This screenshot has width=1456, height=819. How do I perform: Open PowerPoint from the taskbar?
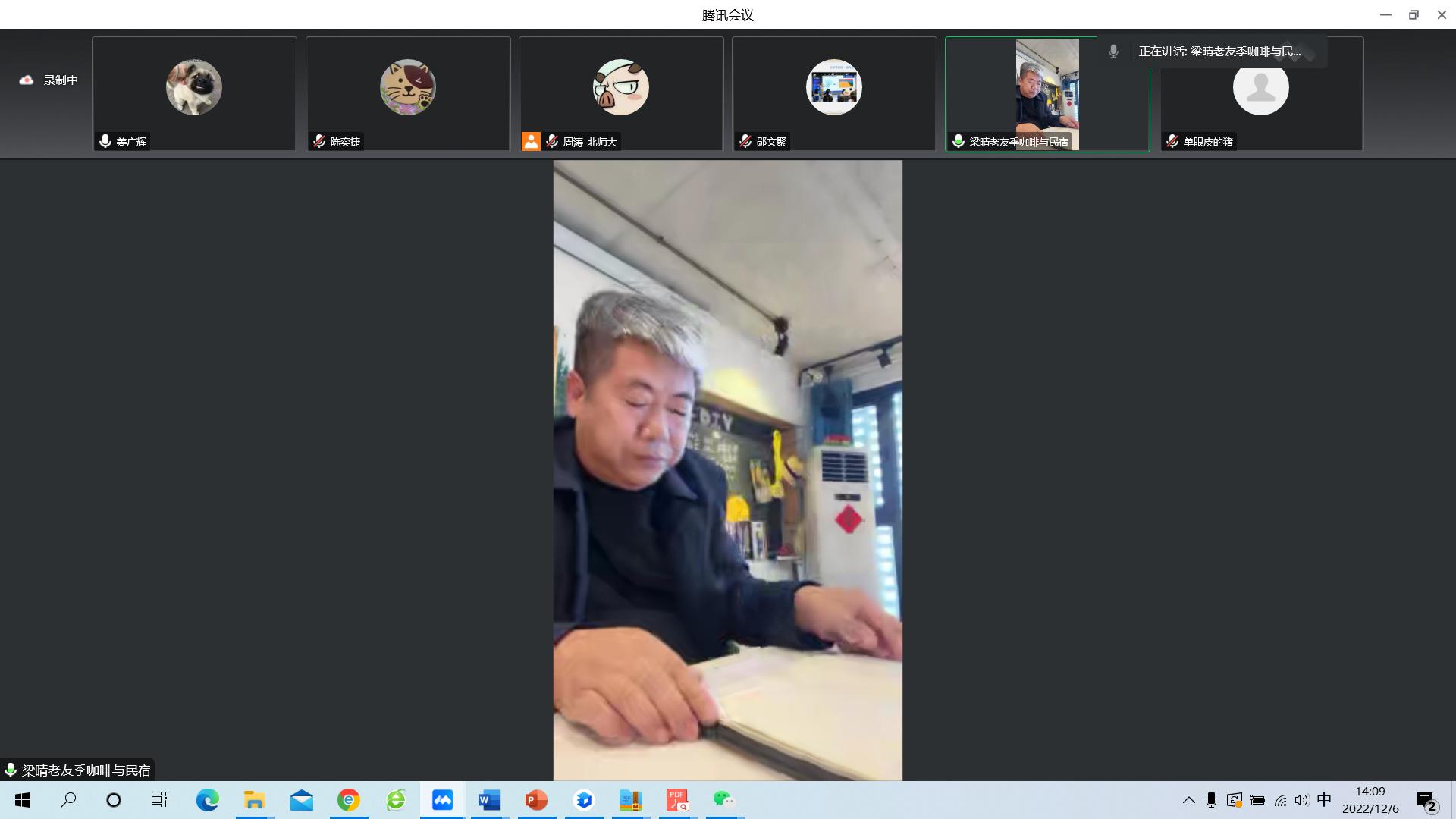point(536,800)
